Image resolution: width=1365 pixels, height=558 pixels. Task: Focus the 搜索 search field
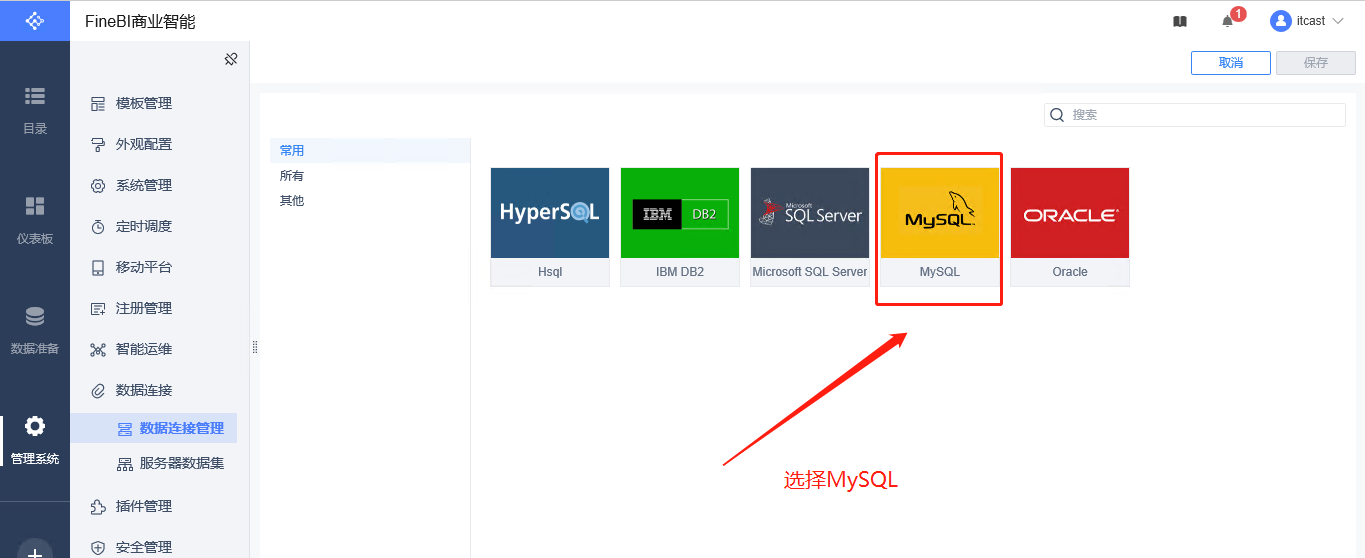pos(1195,115)
